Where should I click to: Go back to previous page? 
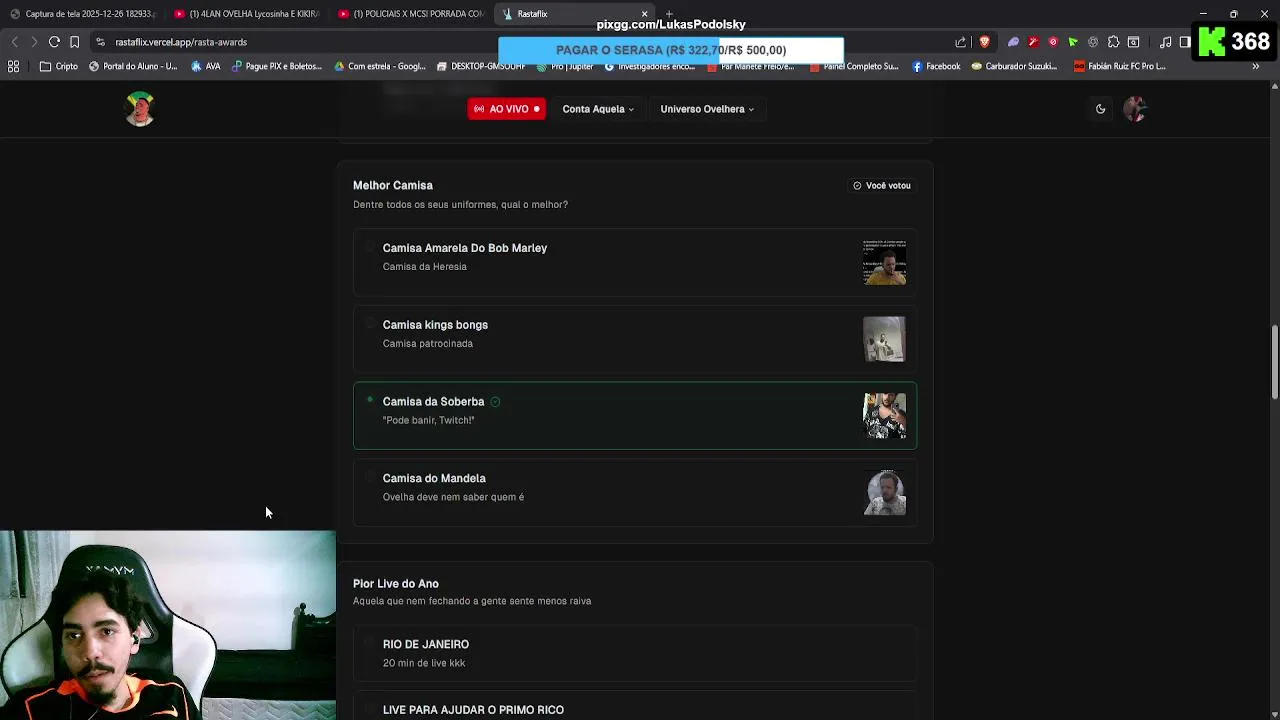[x=14, y=42]
